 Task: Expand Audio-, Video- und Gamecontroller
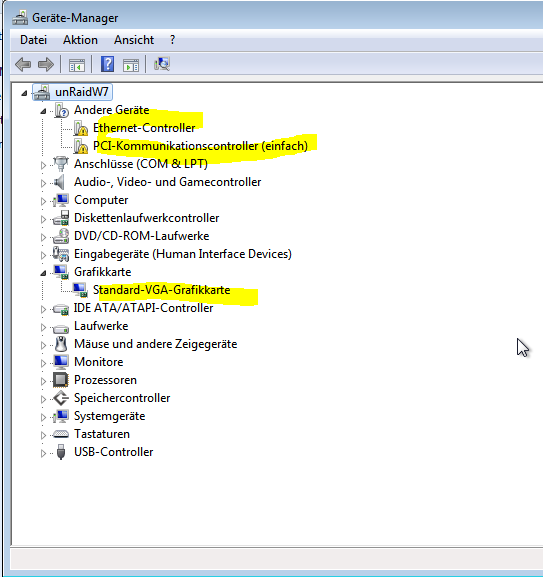coord(43,183)
